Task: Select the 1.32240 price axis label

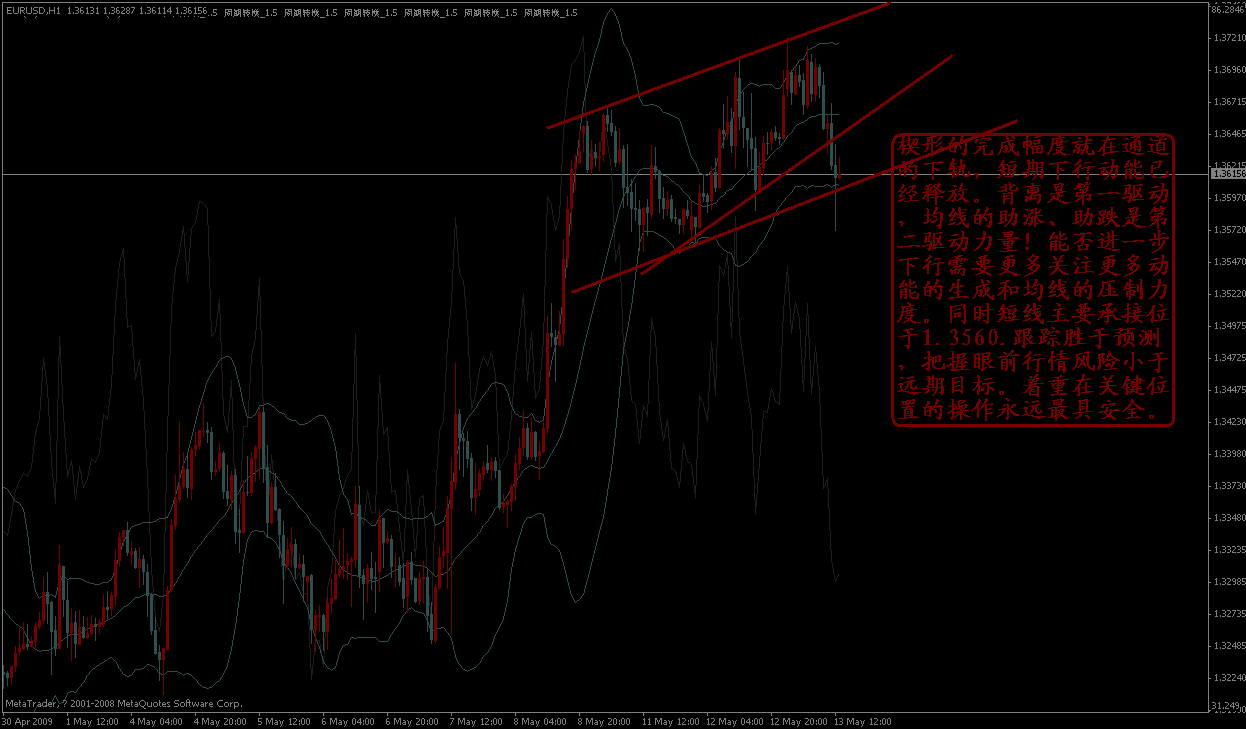Action: pos(1228,678)
